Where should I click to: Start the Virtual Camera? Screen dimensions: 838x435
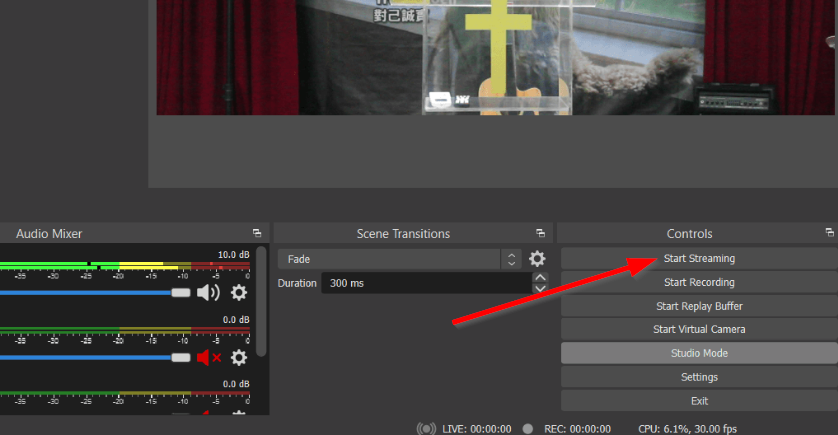tap(698, 329)
